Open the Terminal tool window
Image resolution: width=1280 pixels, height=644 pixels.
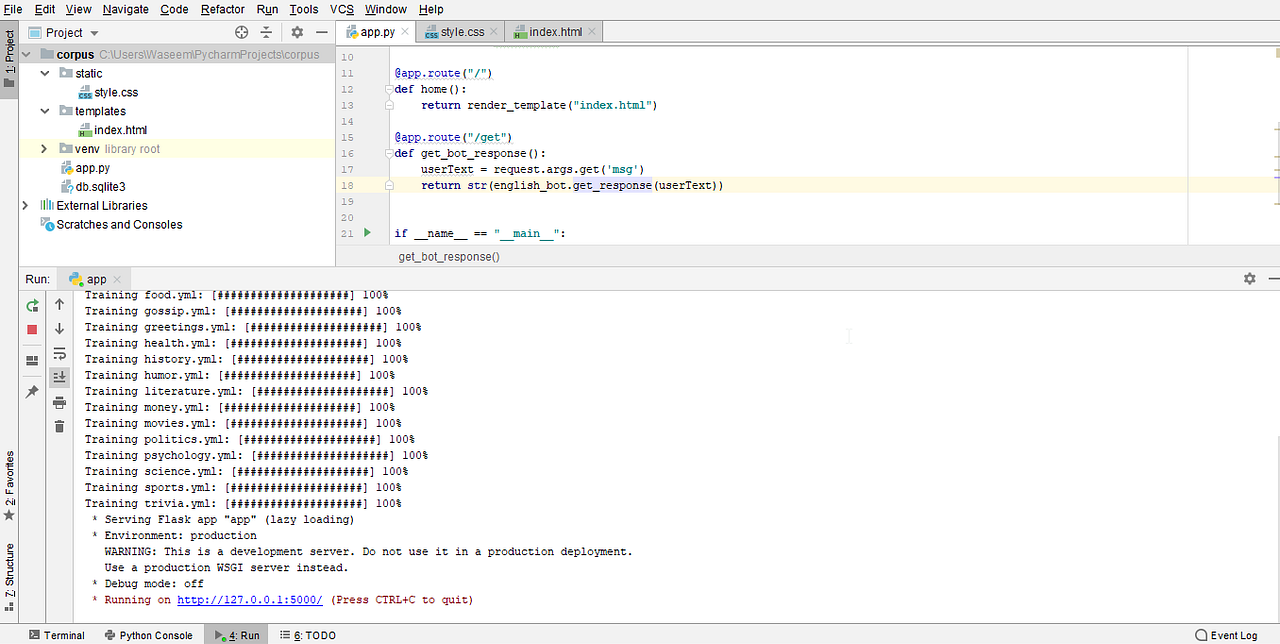[57, 635]
